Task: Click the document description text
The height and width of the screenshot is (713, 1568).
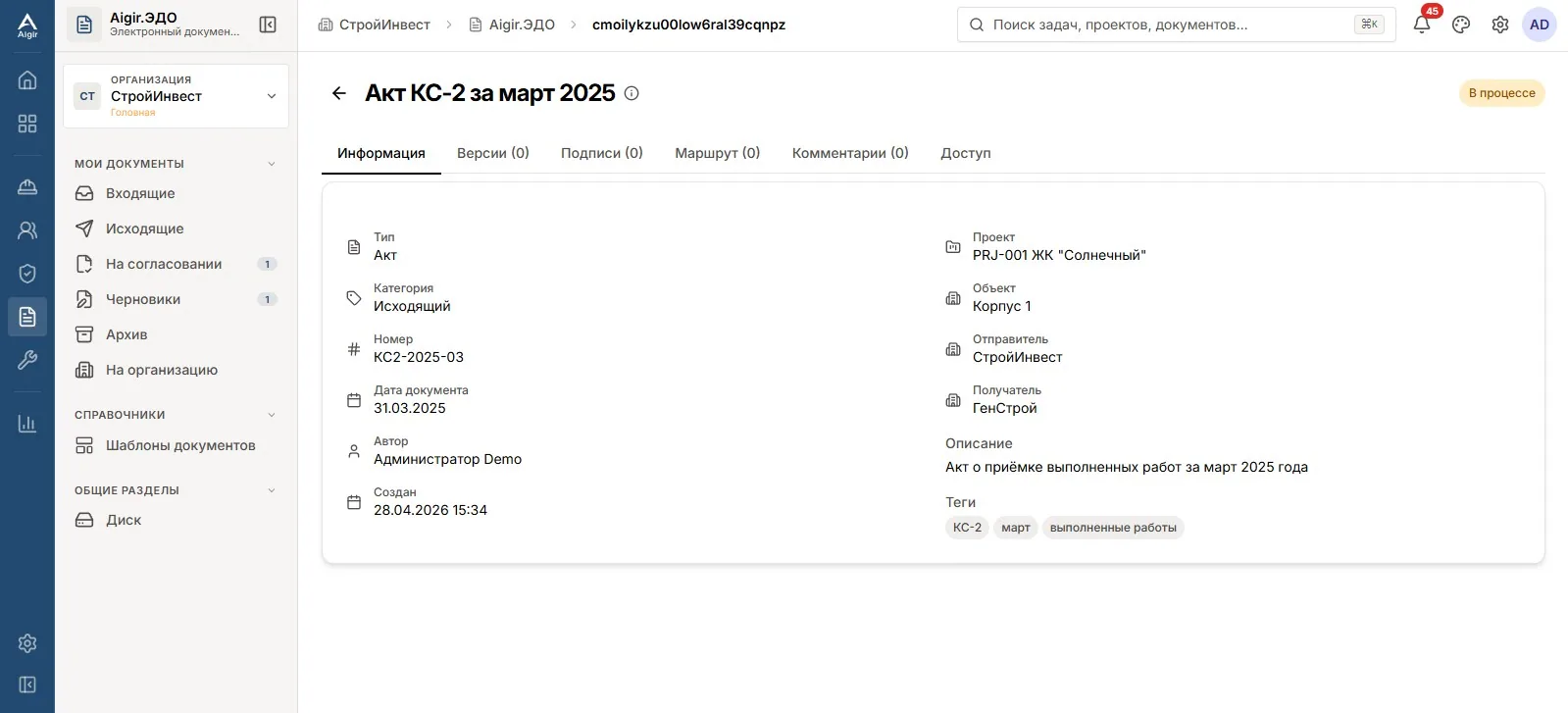Action: coord(1127,467)
